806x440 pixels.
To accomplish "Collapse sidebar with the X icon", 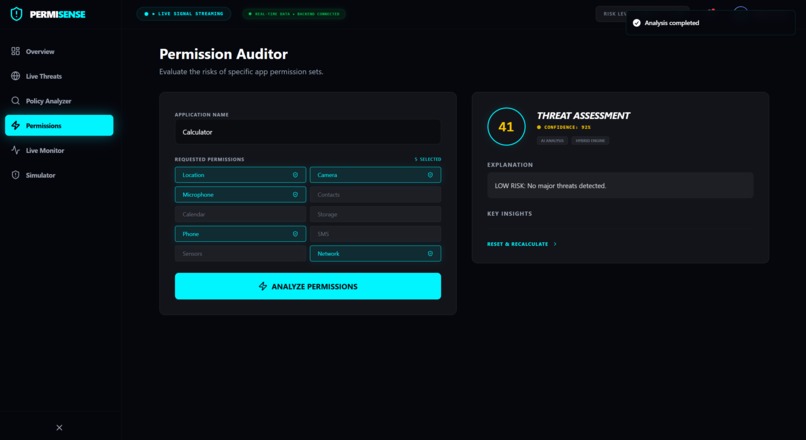I will click(x=59, y=428).
